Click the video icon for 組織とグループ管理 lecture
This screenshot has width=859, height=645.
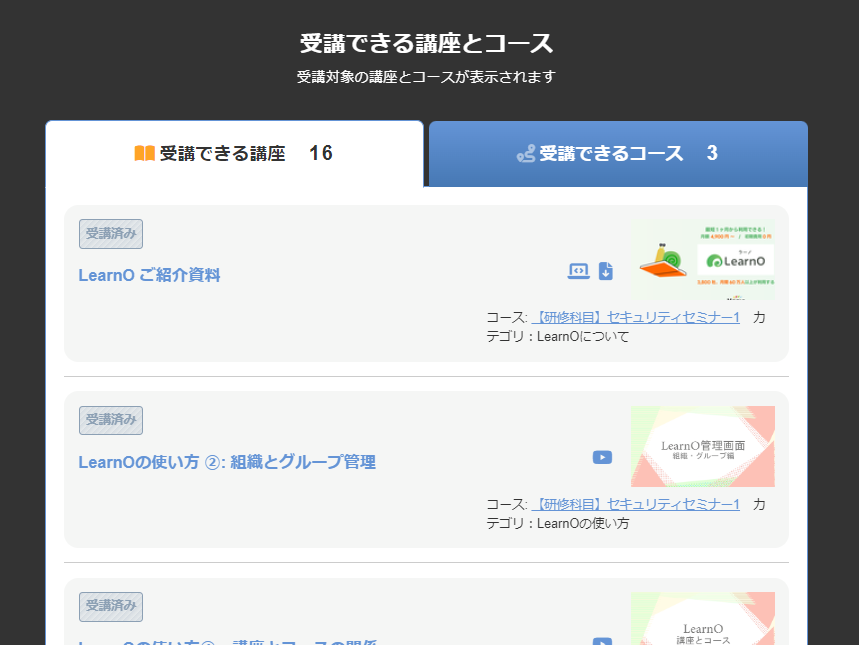[x=602, y=457]
